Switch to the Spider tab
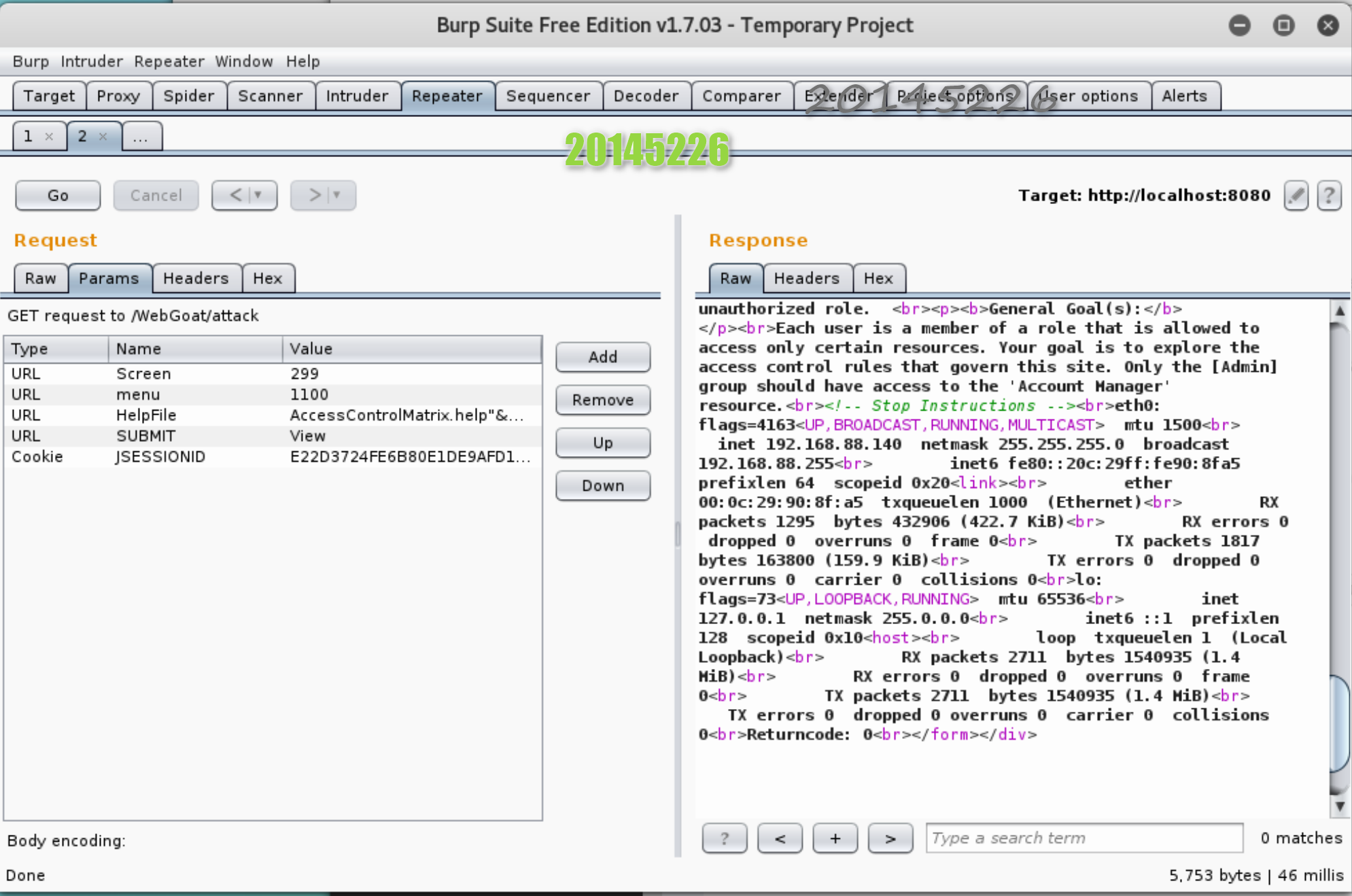 click(x=188, y=96)
